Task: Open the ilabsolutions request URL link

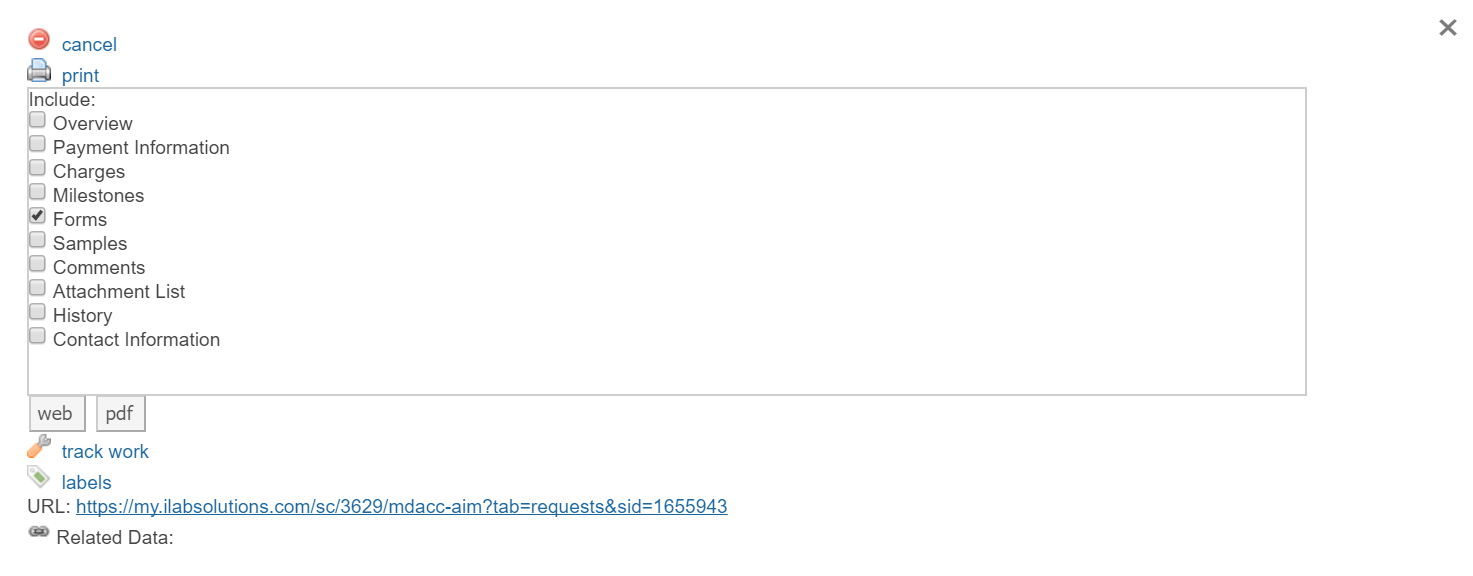Action: (x=401, y=507)
